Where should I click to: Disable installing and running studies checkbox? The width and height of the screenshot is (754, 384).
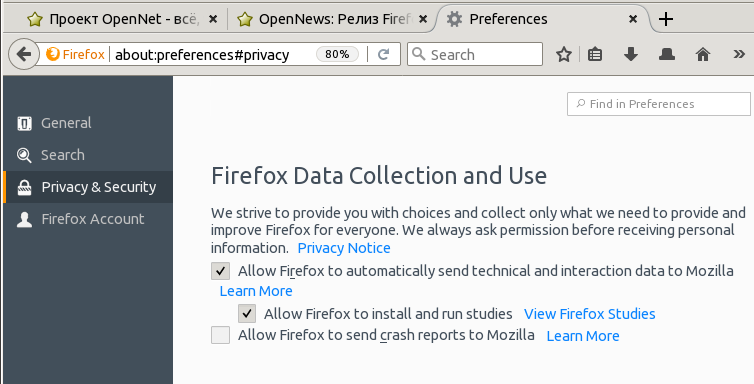[x=247, y=314]
